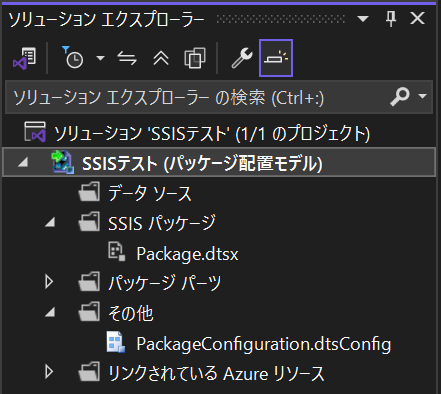Open Properties wrench icon
441x394 pixels.
[242, 58]
